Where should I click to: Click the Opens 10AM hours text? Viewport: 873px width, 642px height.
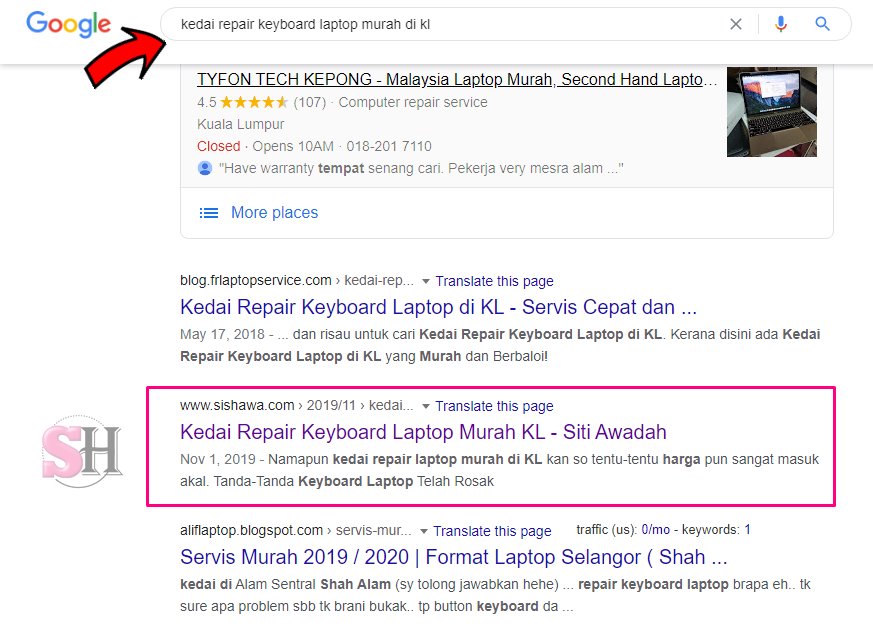tap(293, 146)
